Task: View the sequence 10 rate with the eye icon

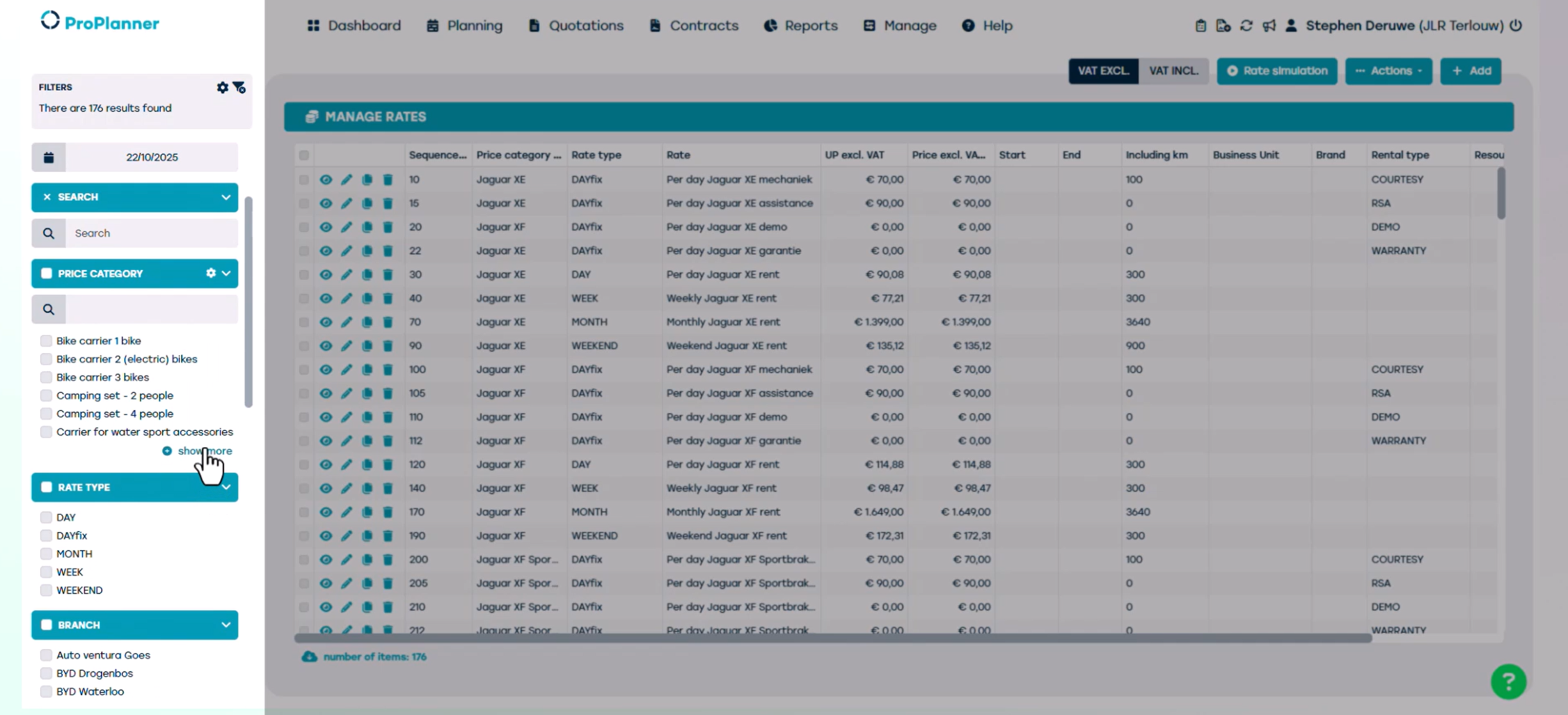Action: [326, 180]
